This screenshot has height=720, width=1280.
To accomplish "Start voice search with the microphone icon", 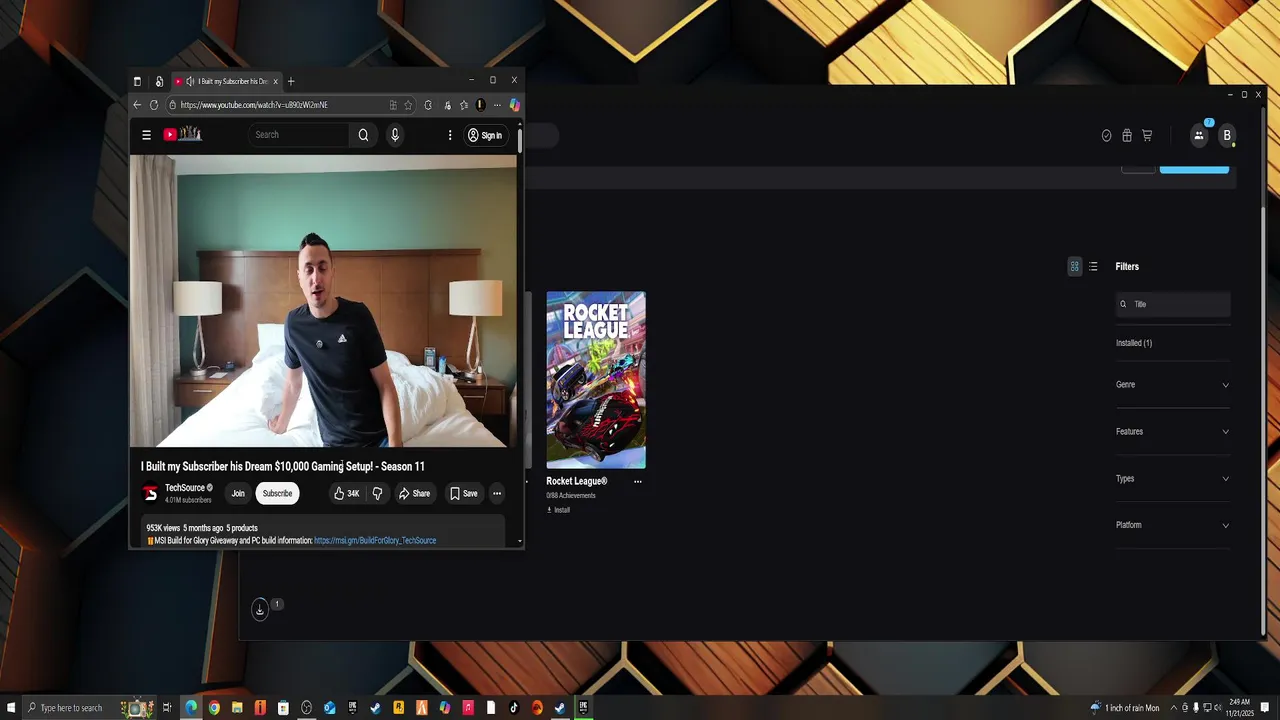I will 395,135.
